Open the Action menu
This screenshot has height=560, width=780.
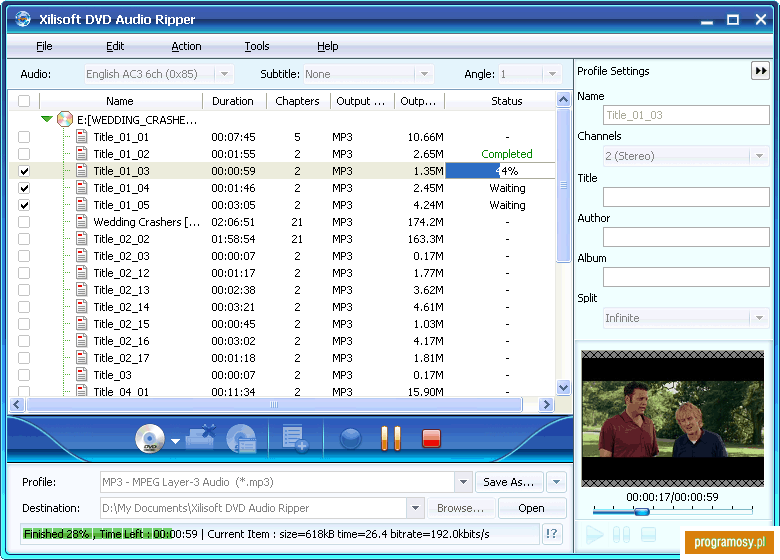[x=187, y=46]
